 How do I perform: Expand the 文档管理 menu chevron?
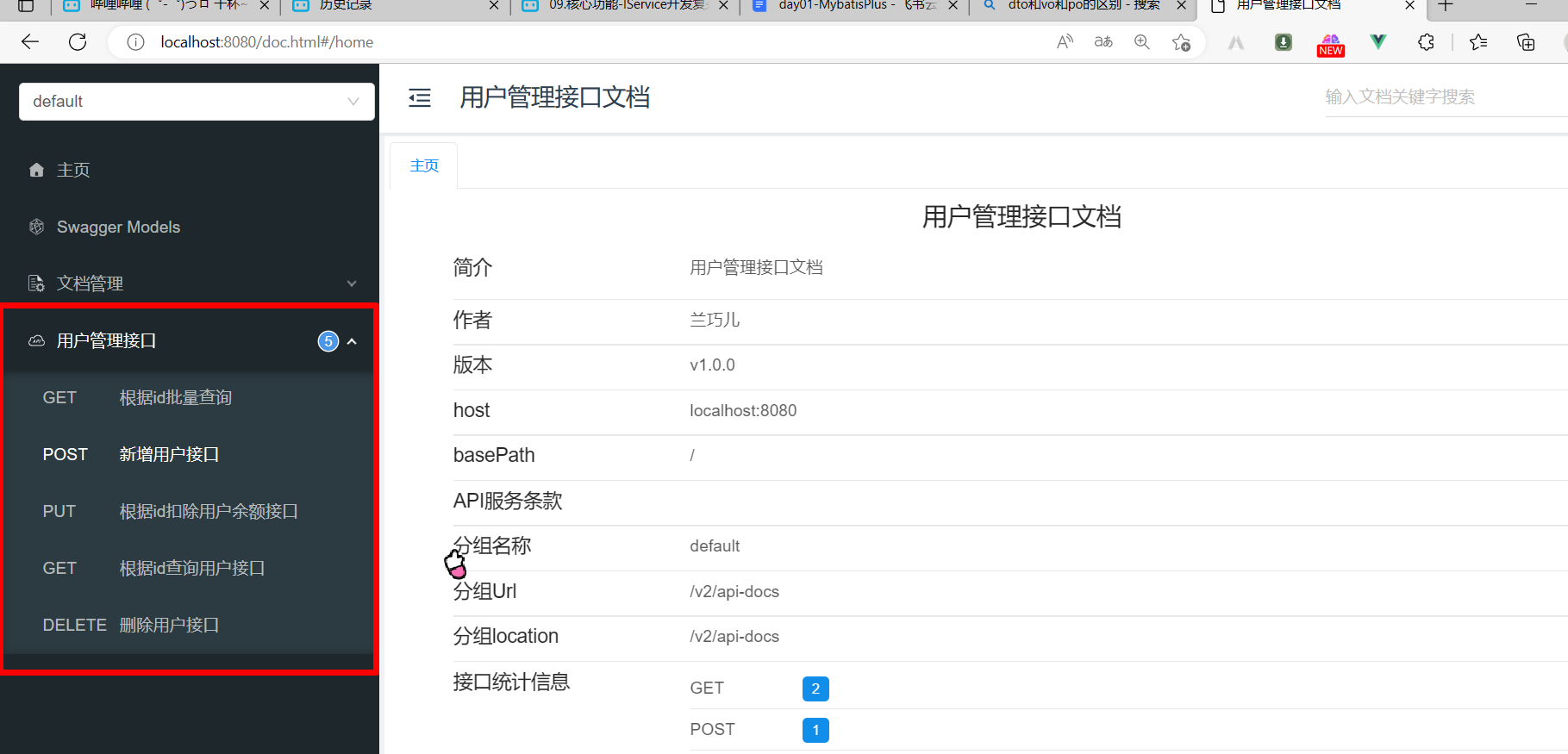352,284
